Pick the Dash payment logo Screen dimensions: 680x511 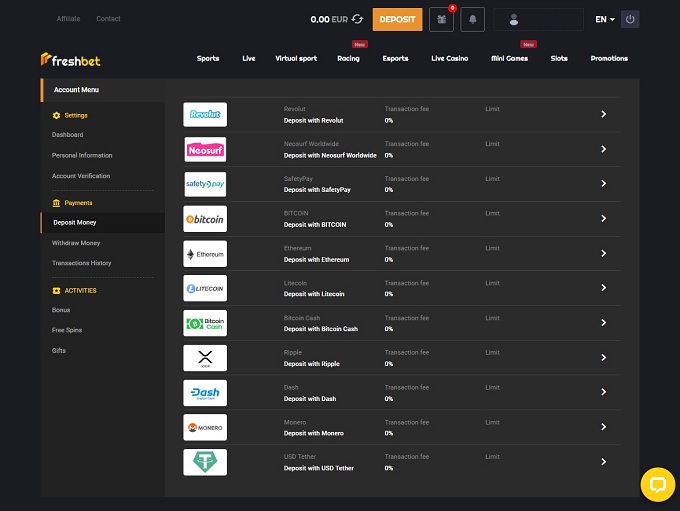tap(205, 393)
